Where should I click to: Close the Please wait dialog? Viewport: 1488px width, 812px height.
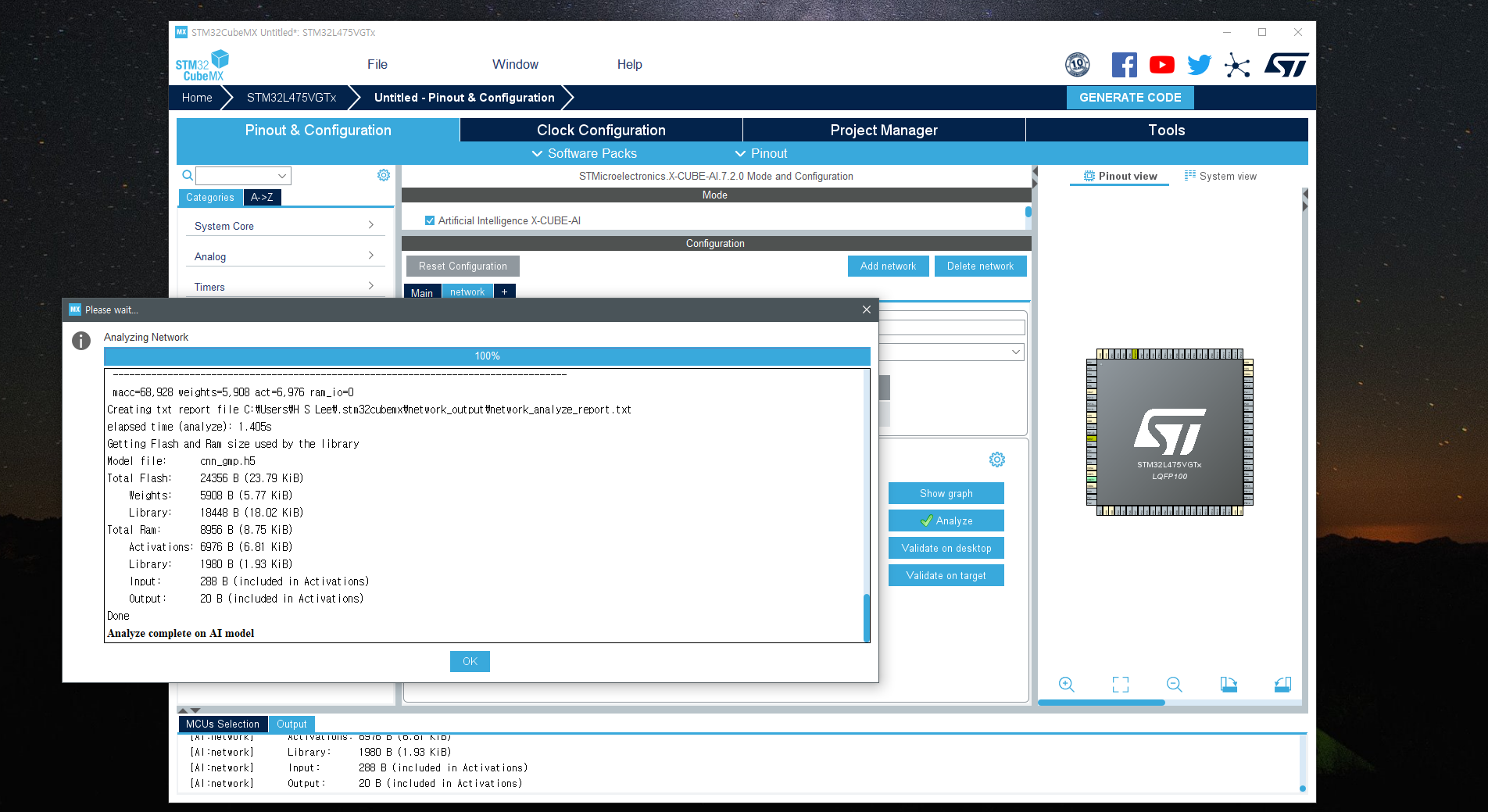point(867,309)
